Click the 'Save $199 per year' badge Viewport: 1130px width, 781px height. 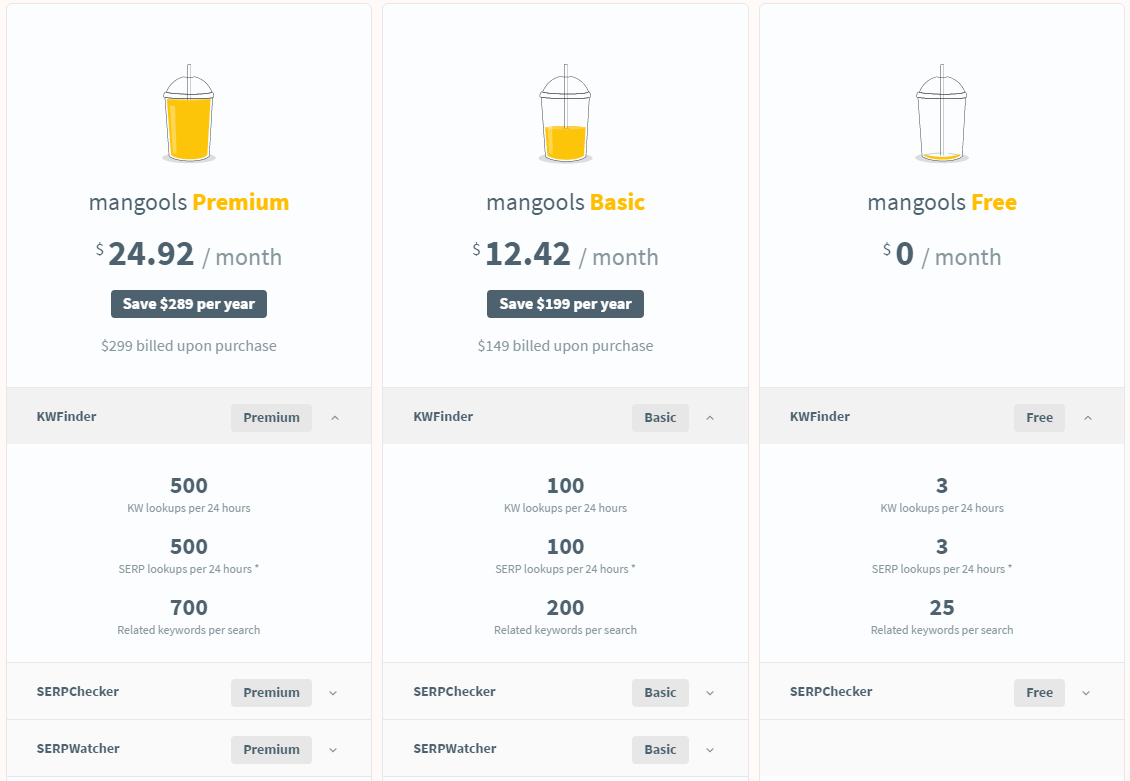(x=566, y=304)
